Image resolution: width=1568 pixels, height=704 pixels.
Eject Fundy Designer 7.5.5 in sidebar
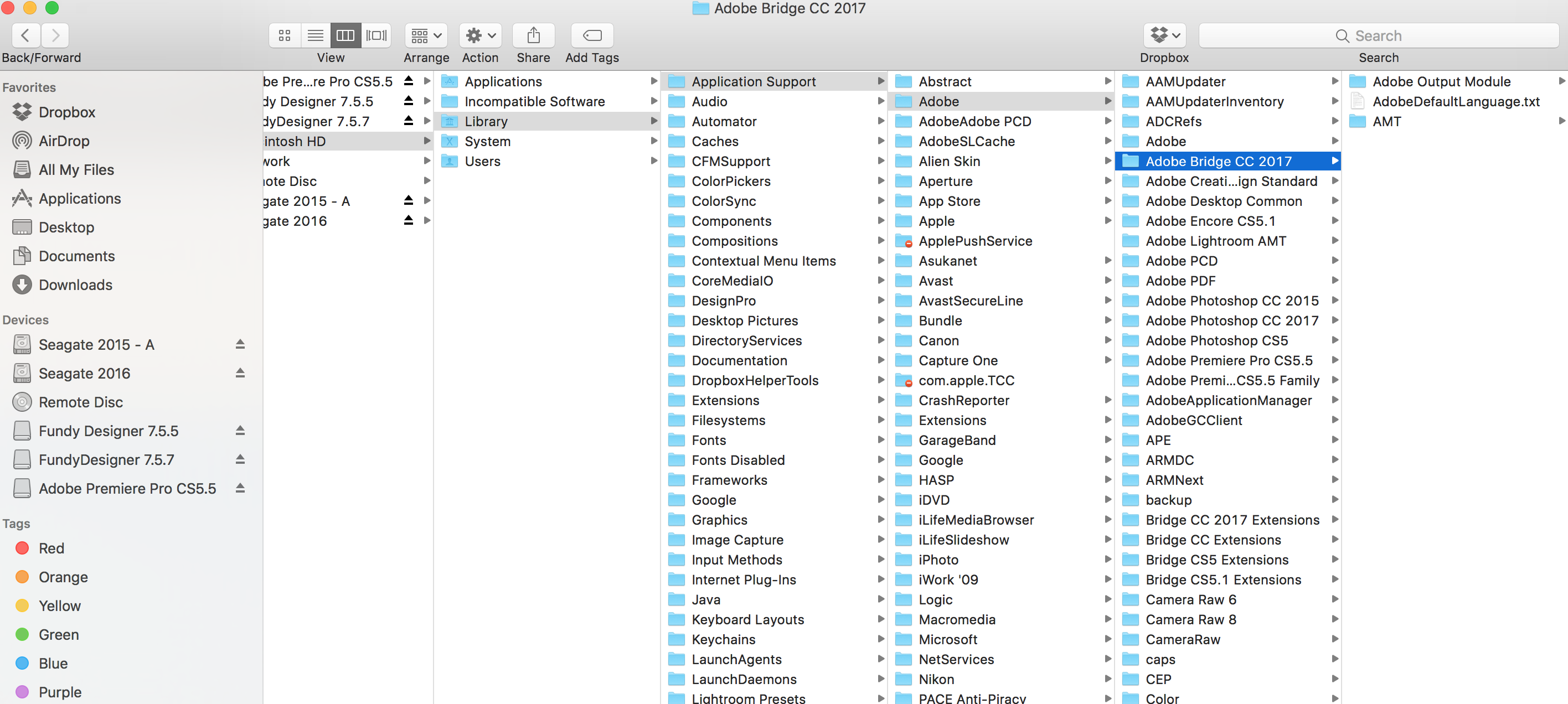240,430
